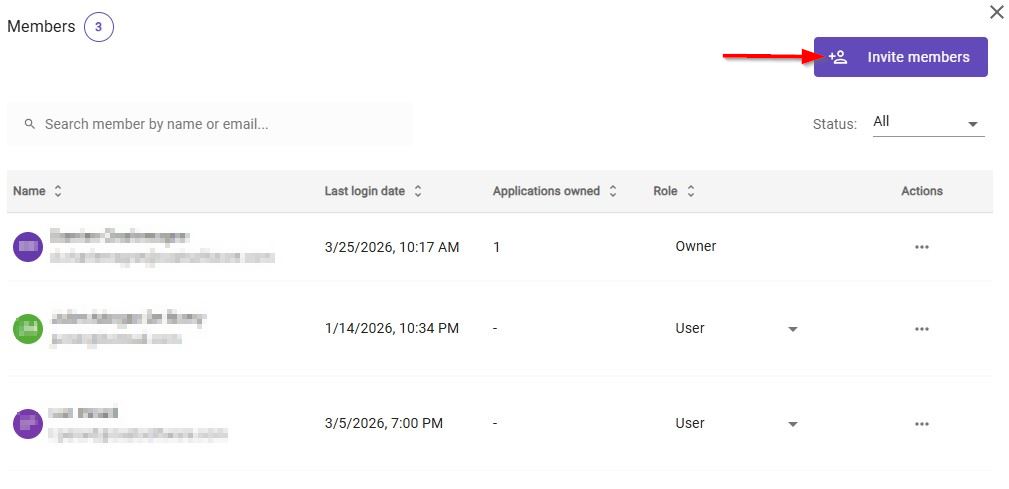1009x489 pixels.
Task: Click the members count badge showing 3
Action: 98,27
